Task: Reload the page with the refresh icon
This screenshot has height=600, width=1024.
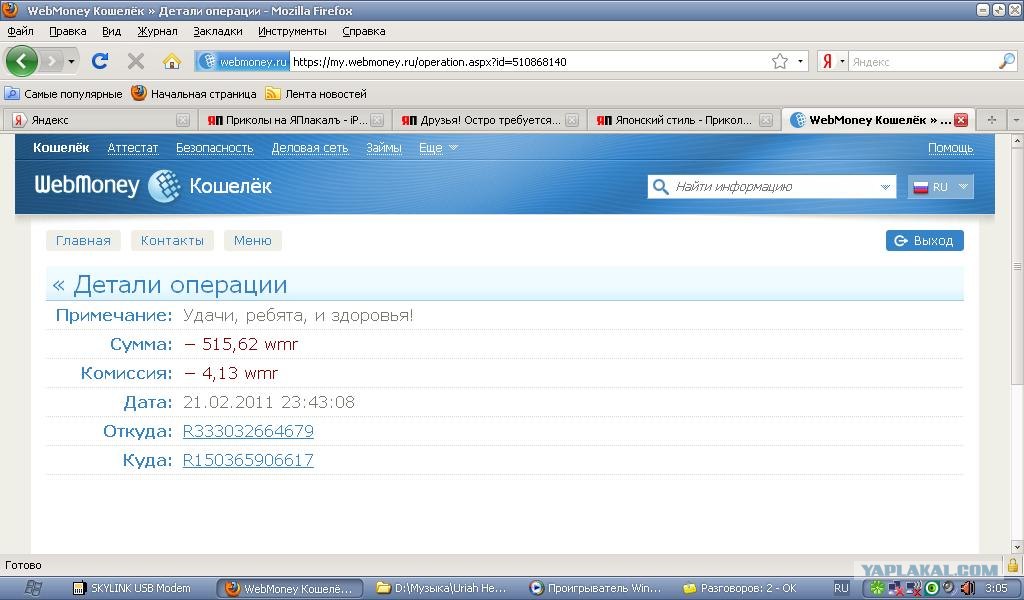Action: click(100, 61)
